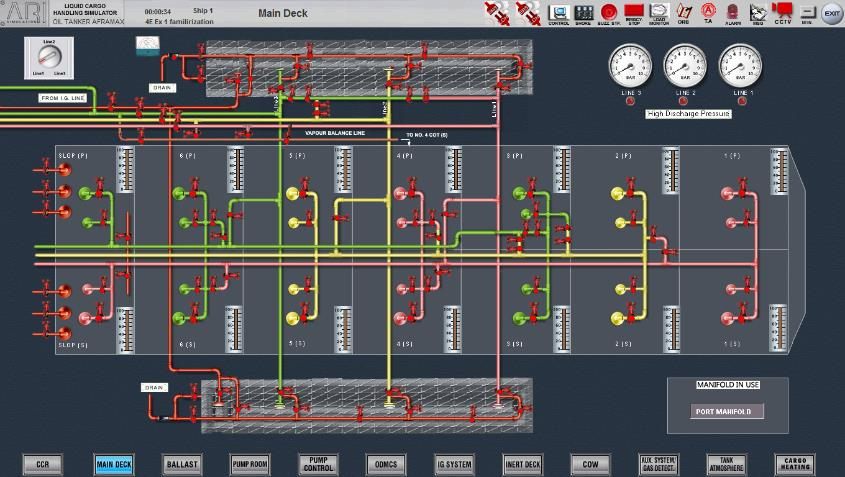Click the High Discharge Pressure label
This screenshot has height=477, width=845.
689,114
